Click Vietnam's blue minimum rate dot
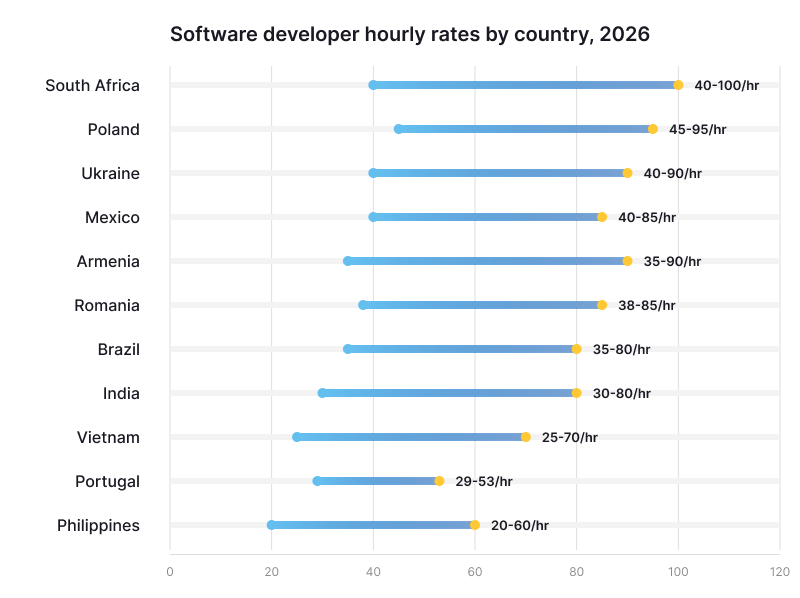Image resolution: width=800 pixels, height=598 pixels. click(296, 437)
